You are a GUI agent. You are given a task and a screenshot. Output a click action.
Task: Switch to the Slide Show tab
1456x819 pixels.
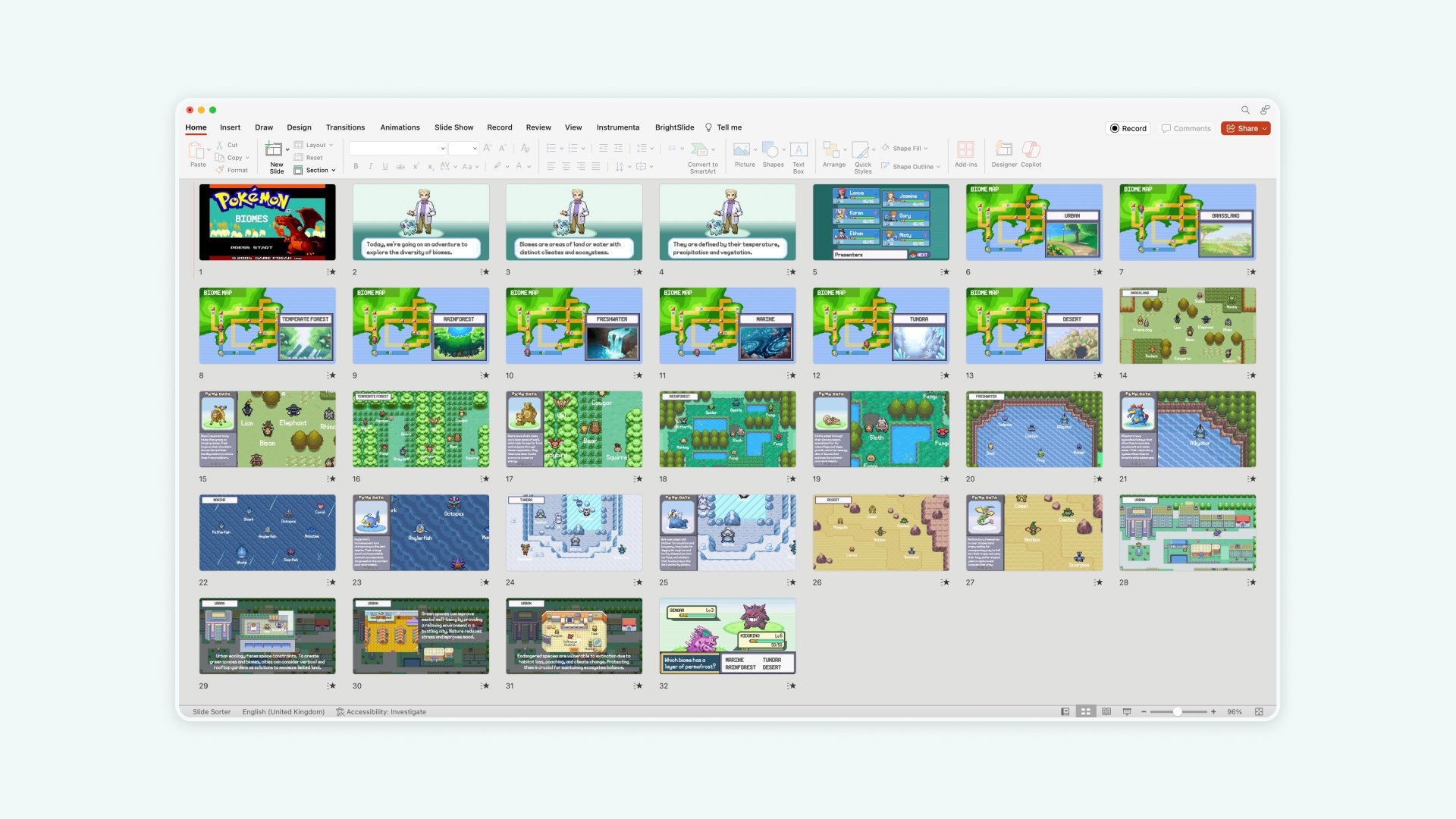453,127
